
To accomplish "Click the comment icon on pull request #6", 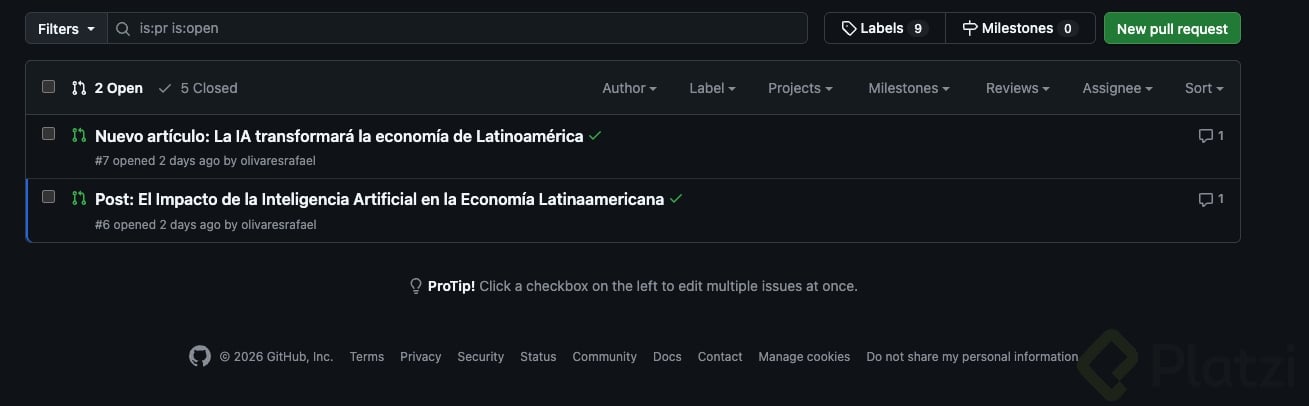I will point(1206,199).
